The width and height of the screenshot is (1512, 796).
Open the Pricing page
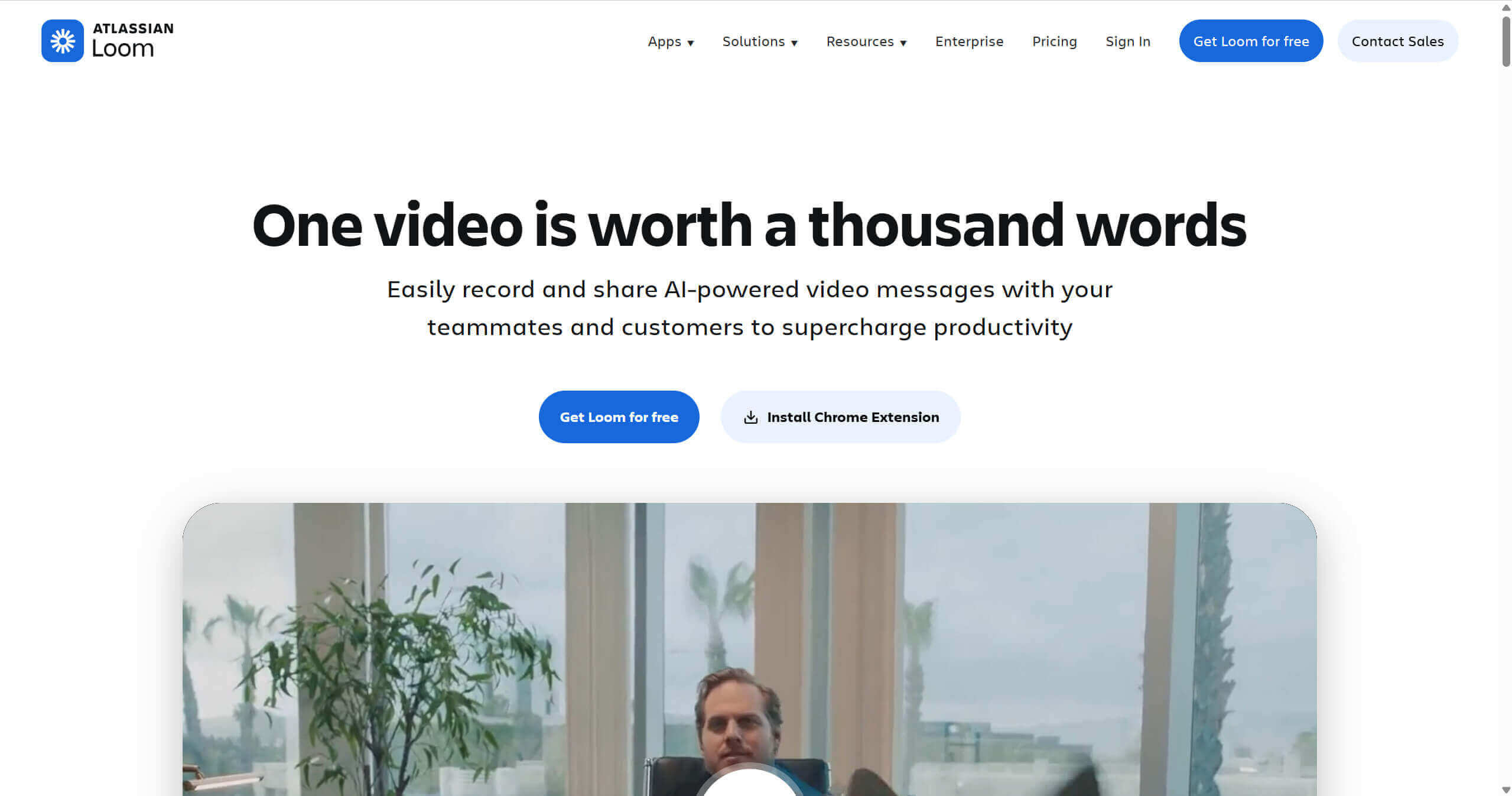(1054, 41)
